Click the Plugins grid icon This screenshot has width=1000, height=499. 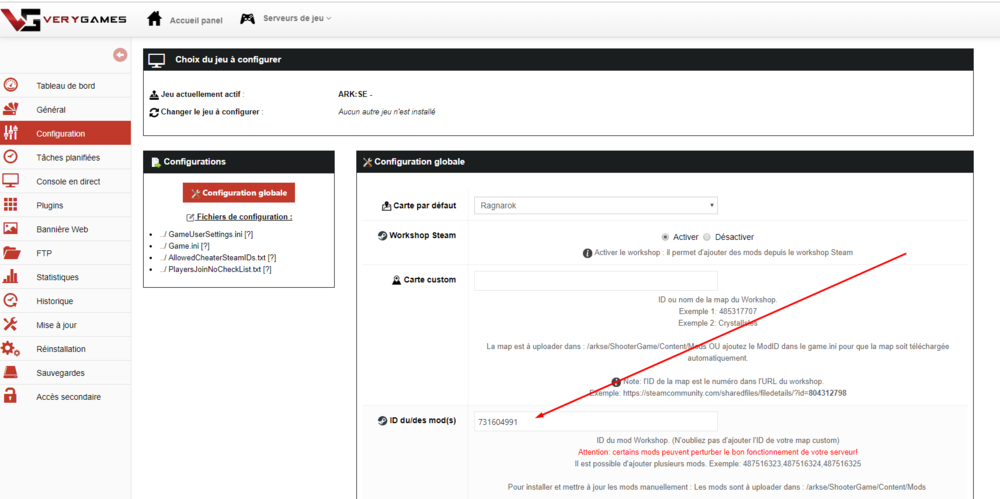pyautogui.click(x=11, y=205)
